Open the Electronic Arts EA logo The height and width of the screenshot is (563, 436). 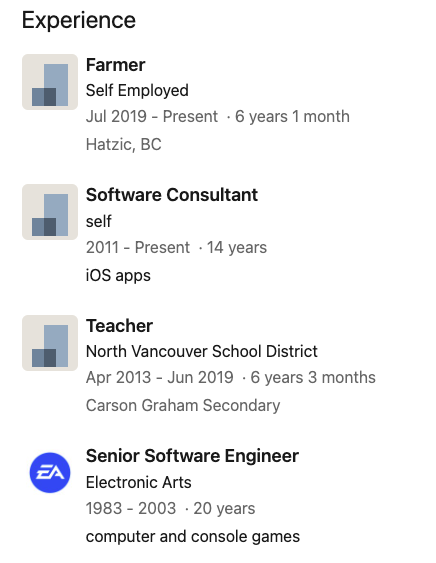click(x=50, y=473)
